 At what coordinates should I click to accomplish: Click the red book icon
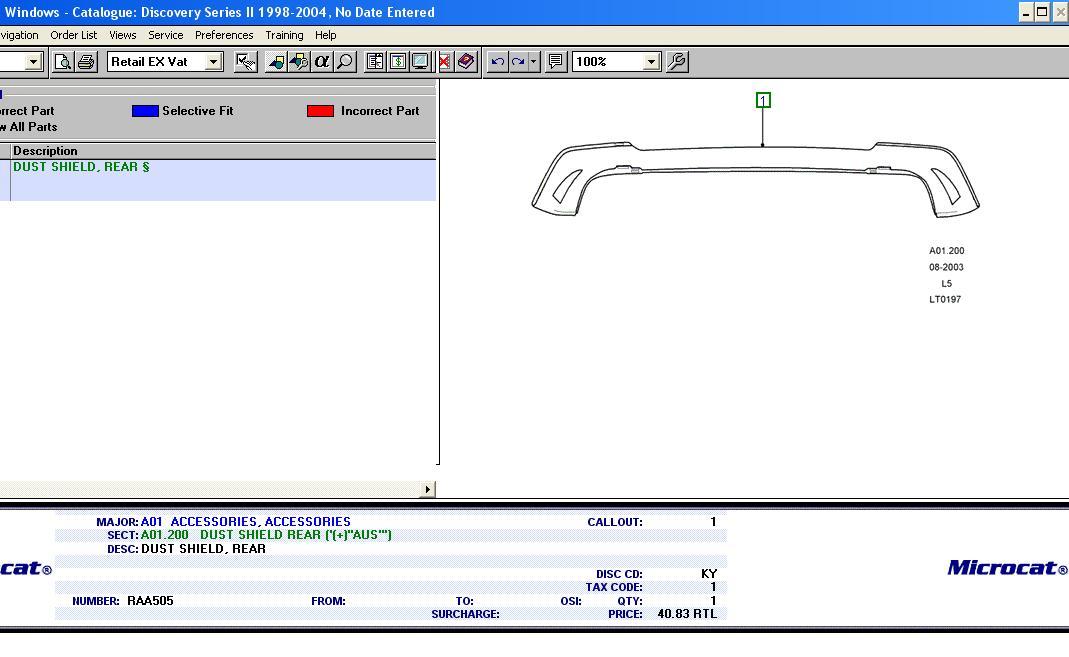point(466,62)
